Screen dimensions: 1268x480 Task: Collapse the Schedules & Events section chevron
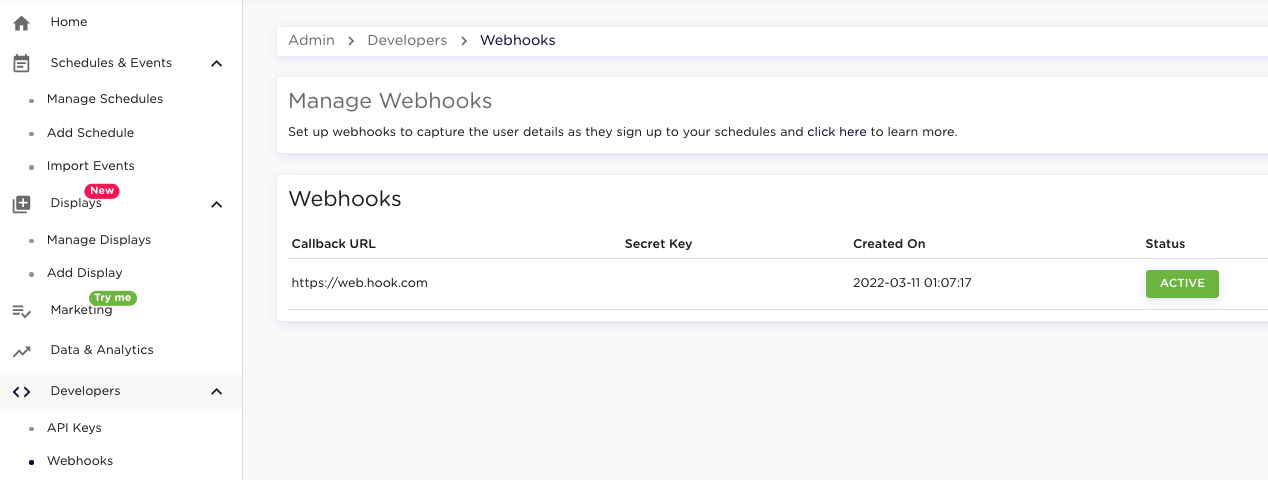216,63
